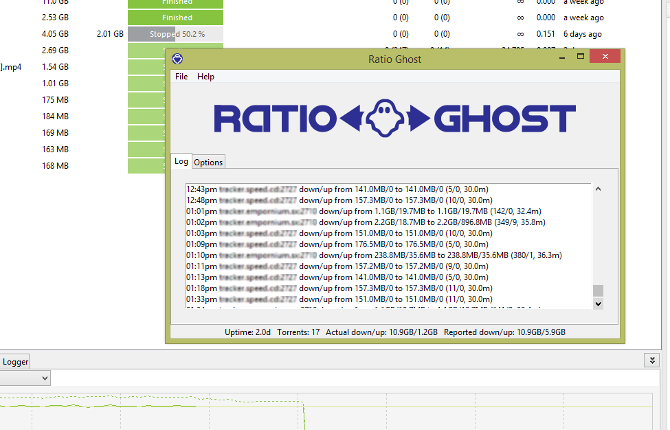Image resolution: width=670 pixels, height=430 pixels.
Task: Select the 01:13pm log entry
Action: (337, 277)
